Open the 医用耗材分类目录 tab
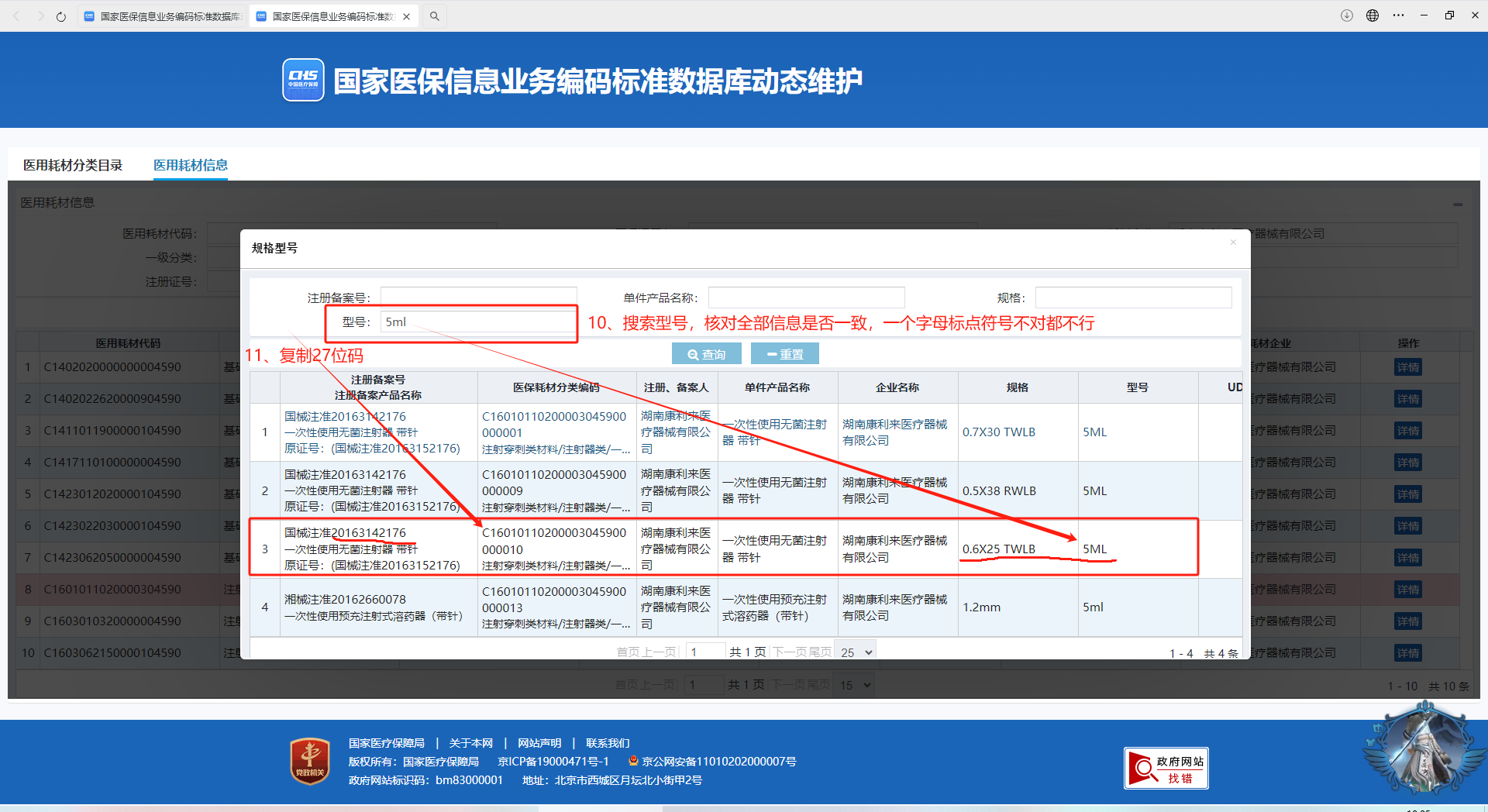Image resolution: width=1488 pixels, height=812 pixels. point(73,165)
